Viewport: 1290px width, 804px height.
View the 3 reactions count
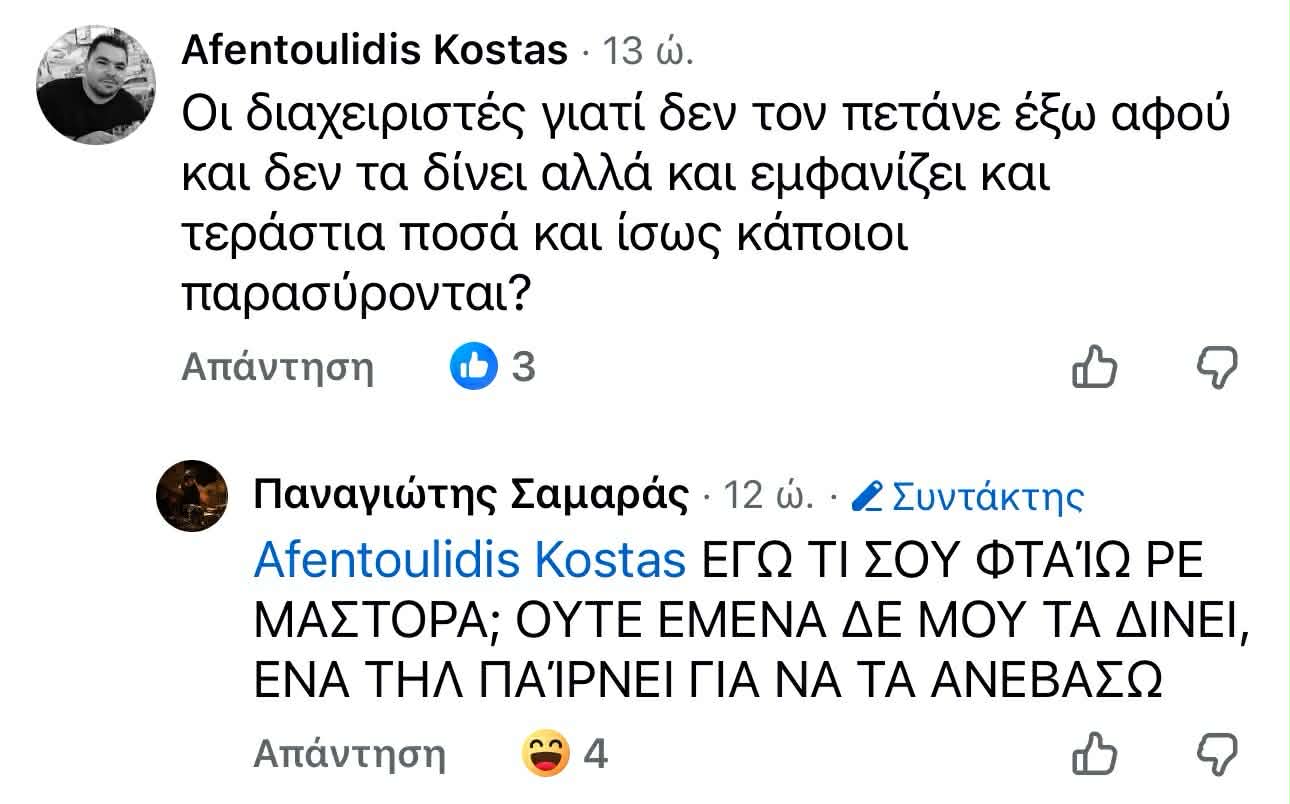click(x=523, y=368)
